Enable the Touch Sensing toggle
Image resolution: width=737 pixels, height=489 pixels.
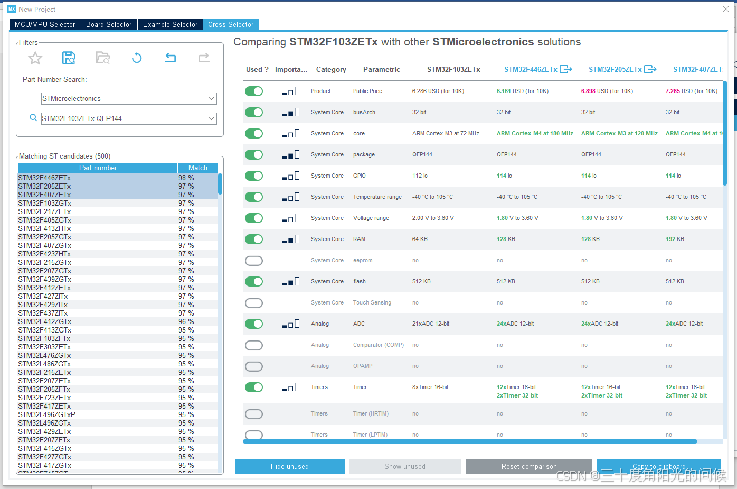[x=254, y=303]
